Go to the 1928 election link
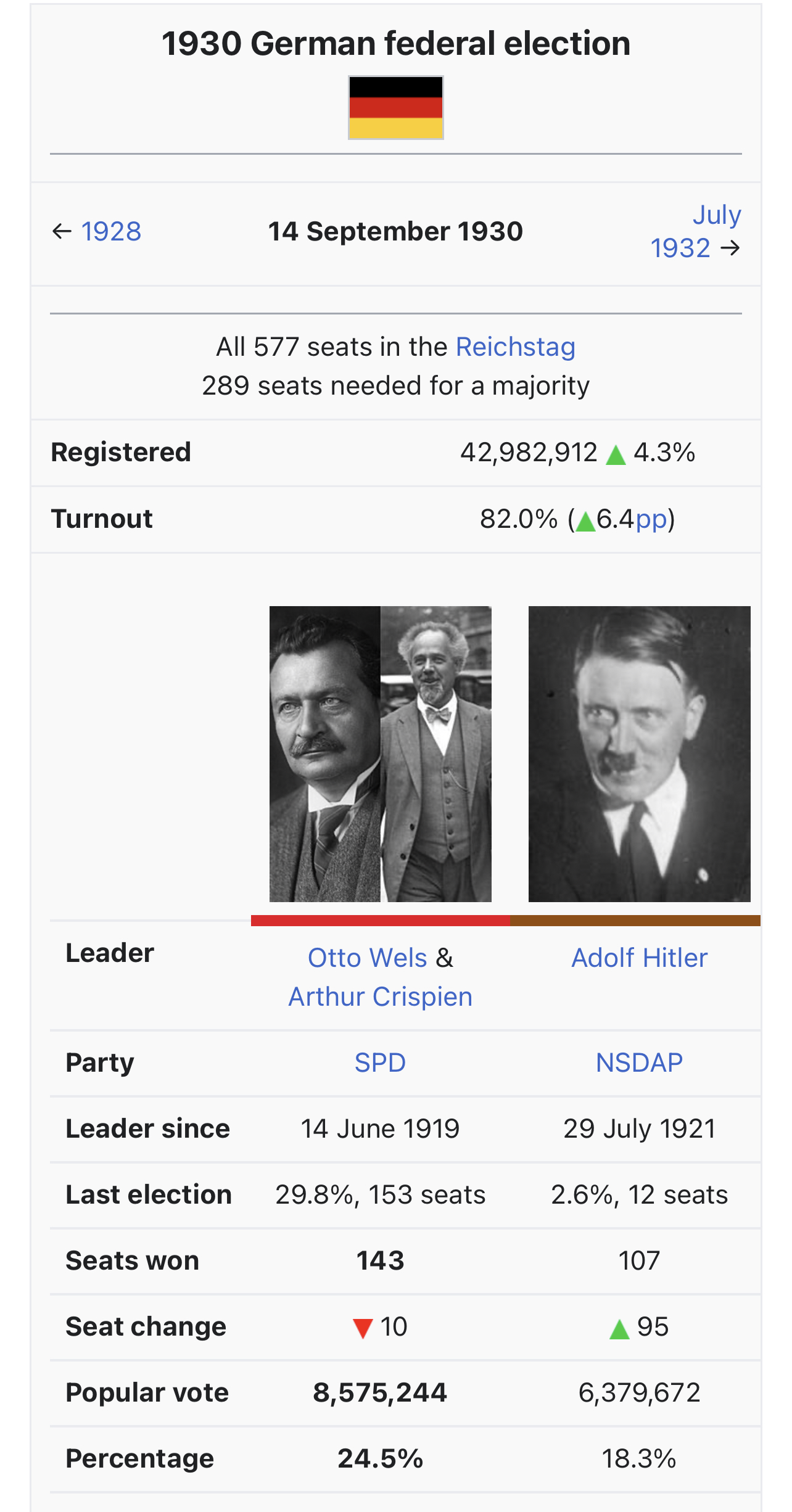 coord(111,232)
